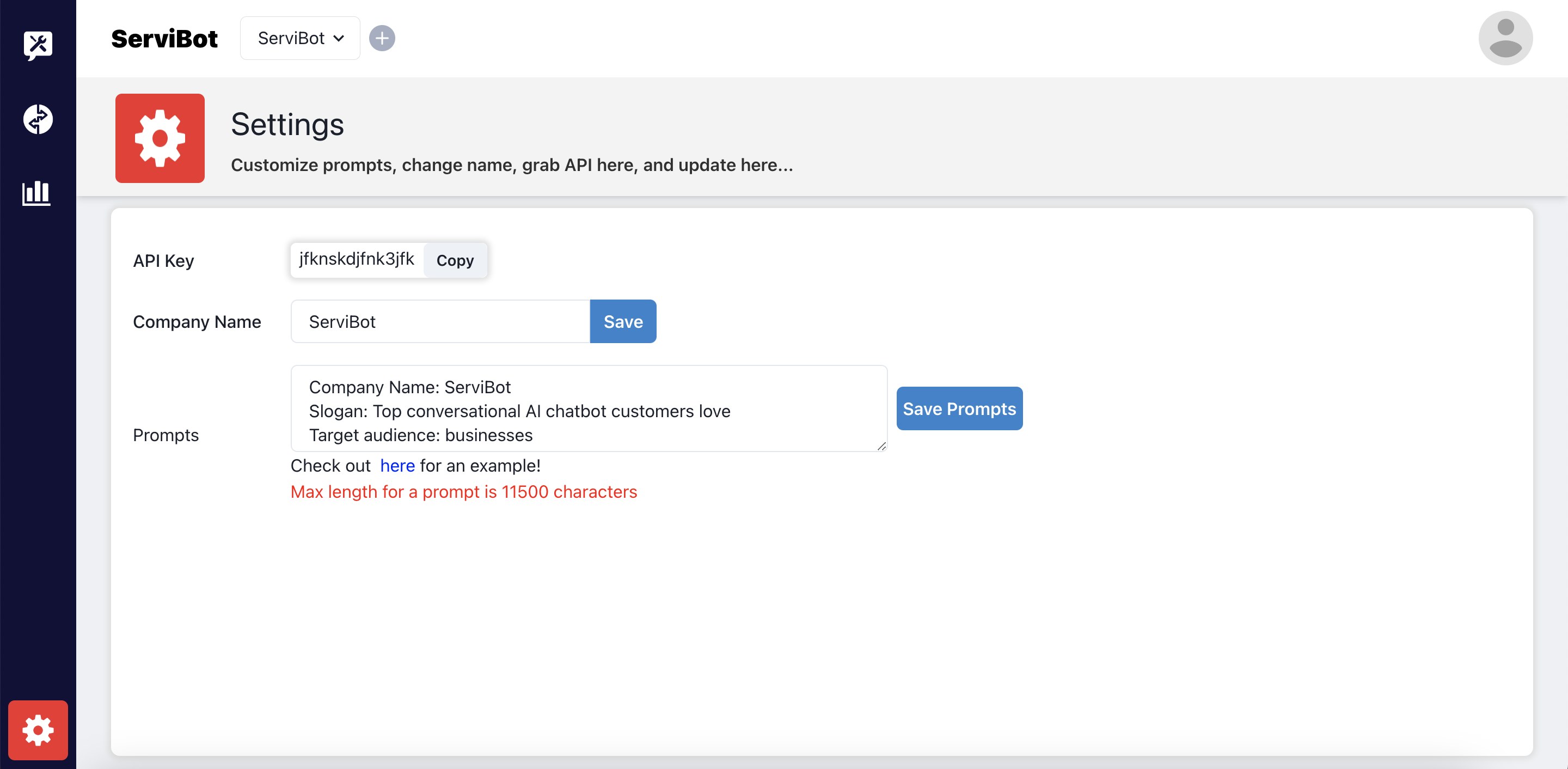1568x769 pixels.
Task: Click the Settings page heading
Action: (x=287, y=124)
